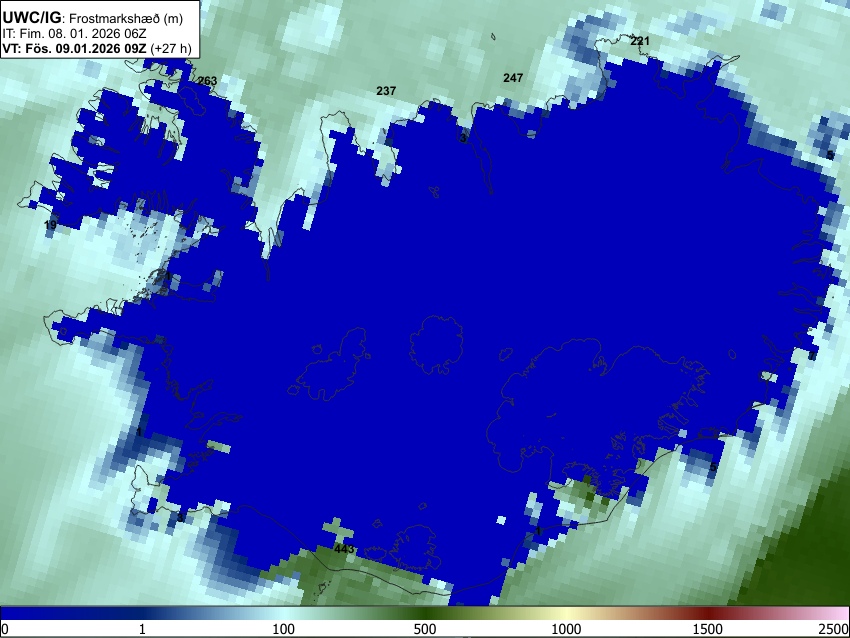The height and width of the screenshot is (638, 850).
Task: Click the map value 443 on the south coast
Action: pyautogui.click(x=344, y=549)
